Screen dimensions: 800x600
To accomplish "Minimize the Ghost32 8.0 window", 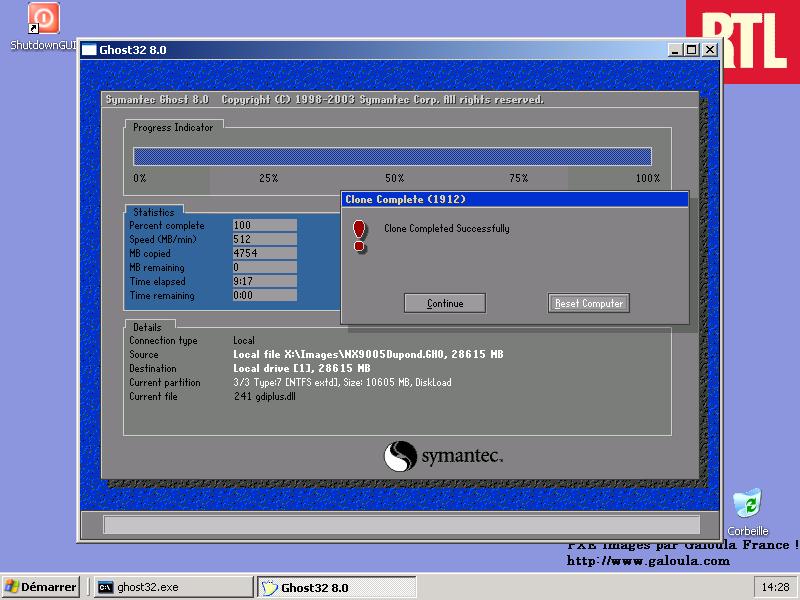I will coord(675,50).
